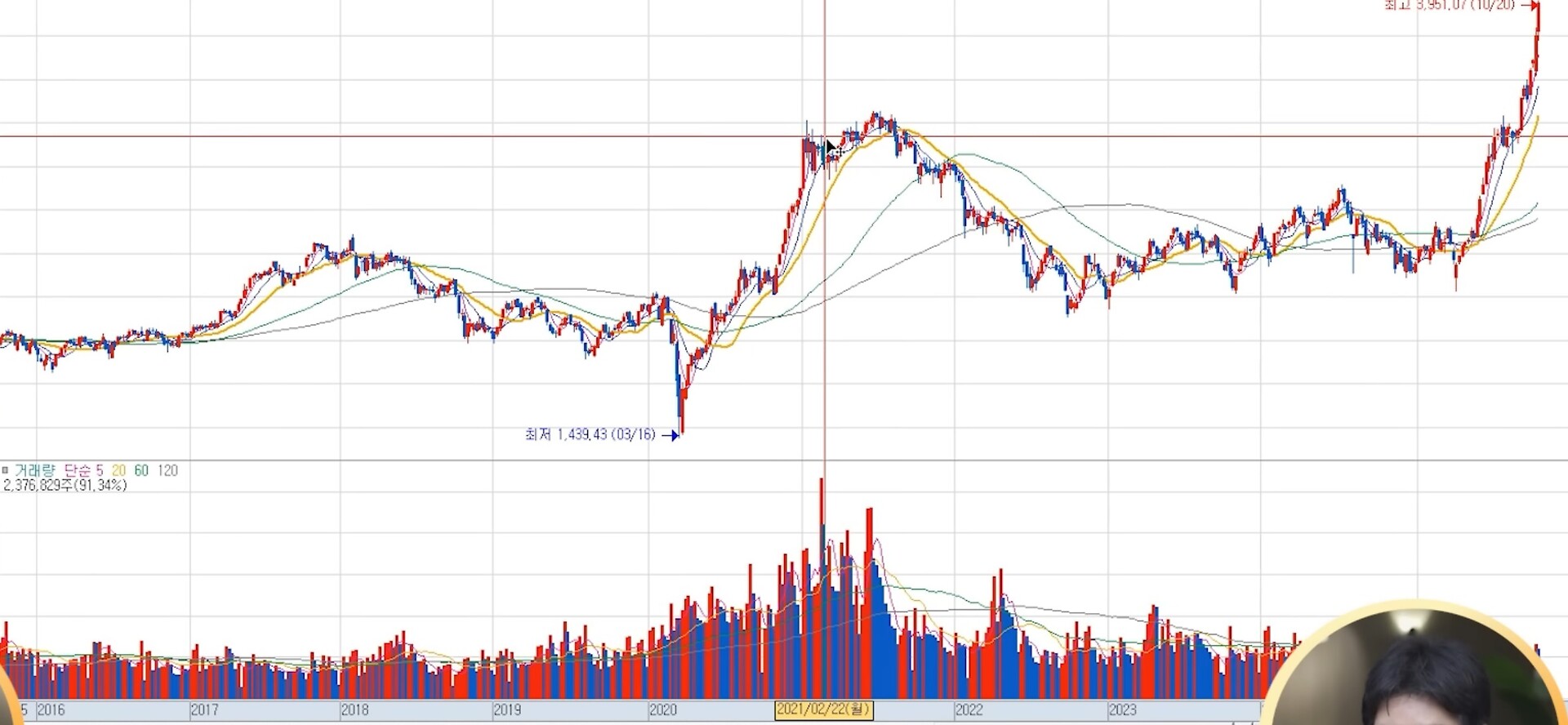The image size is (1568, 725).
Task: Select the 20-period volume average label
Action: pos(119,470)
